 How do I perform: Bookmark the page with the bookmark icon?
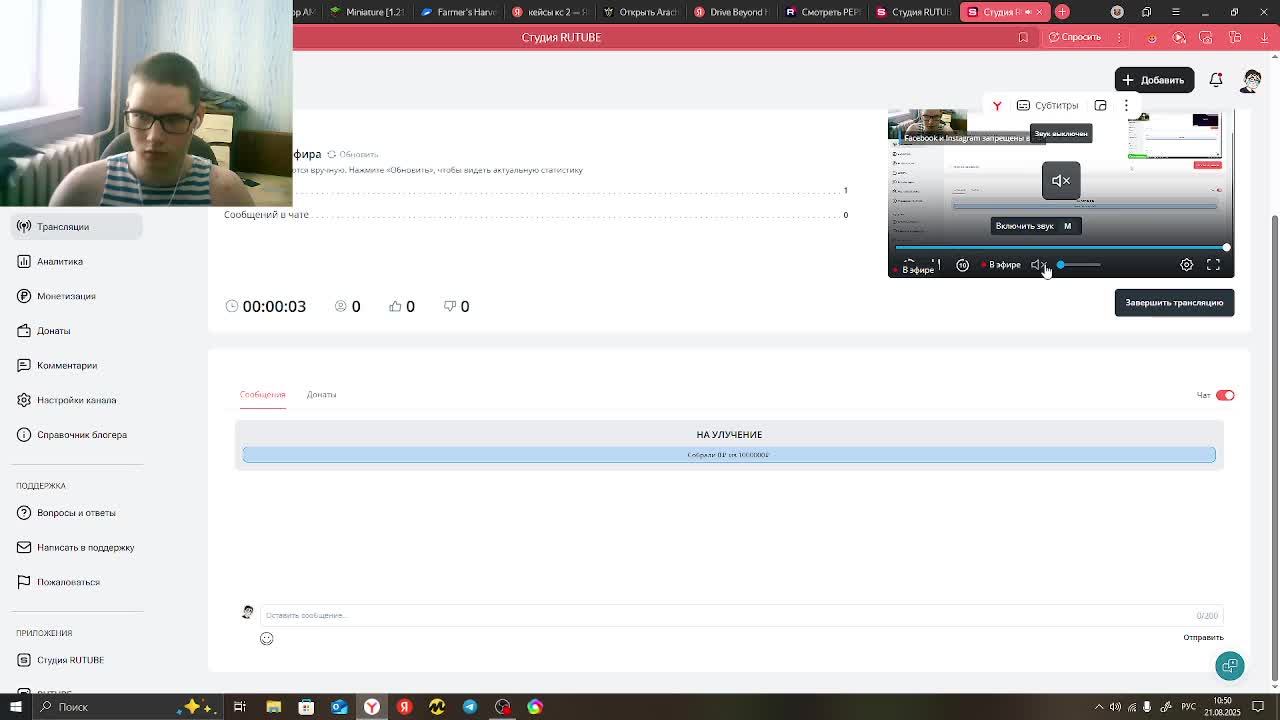[x=1023, y=38]
